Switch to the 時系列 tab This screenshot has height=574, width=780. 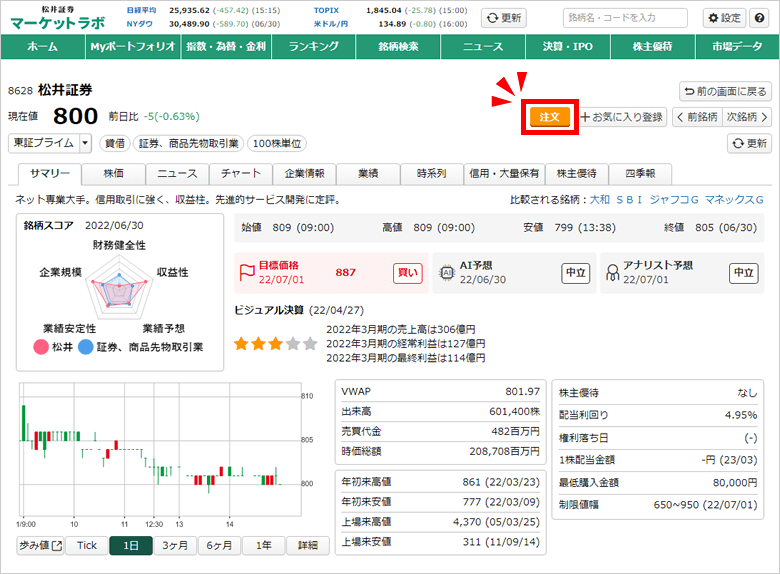coord(432,174)
